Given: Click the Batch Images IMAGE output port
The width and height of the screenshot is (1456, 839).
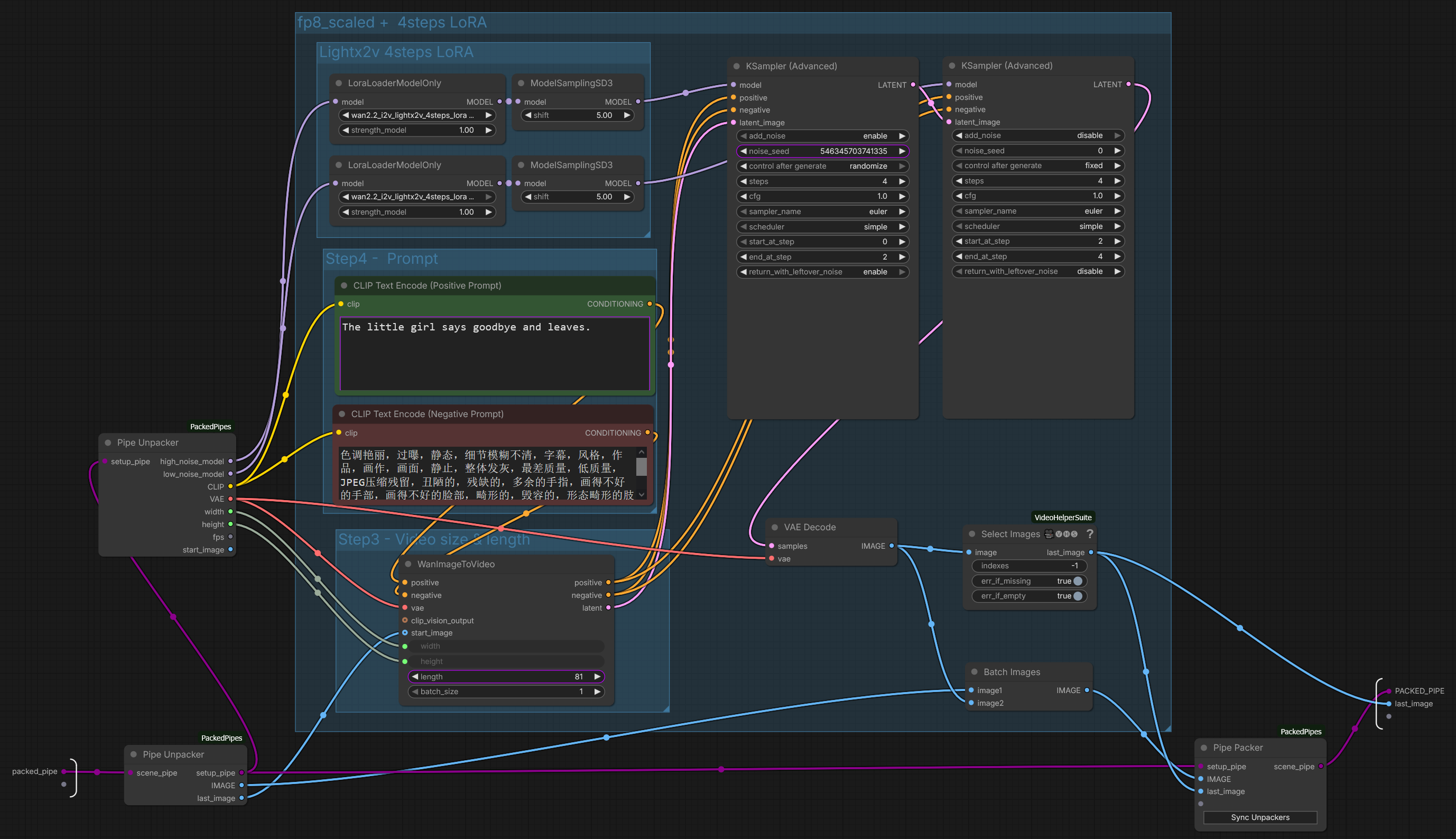Looking at the screenshot, I should pos(1087,690).
